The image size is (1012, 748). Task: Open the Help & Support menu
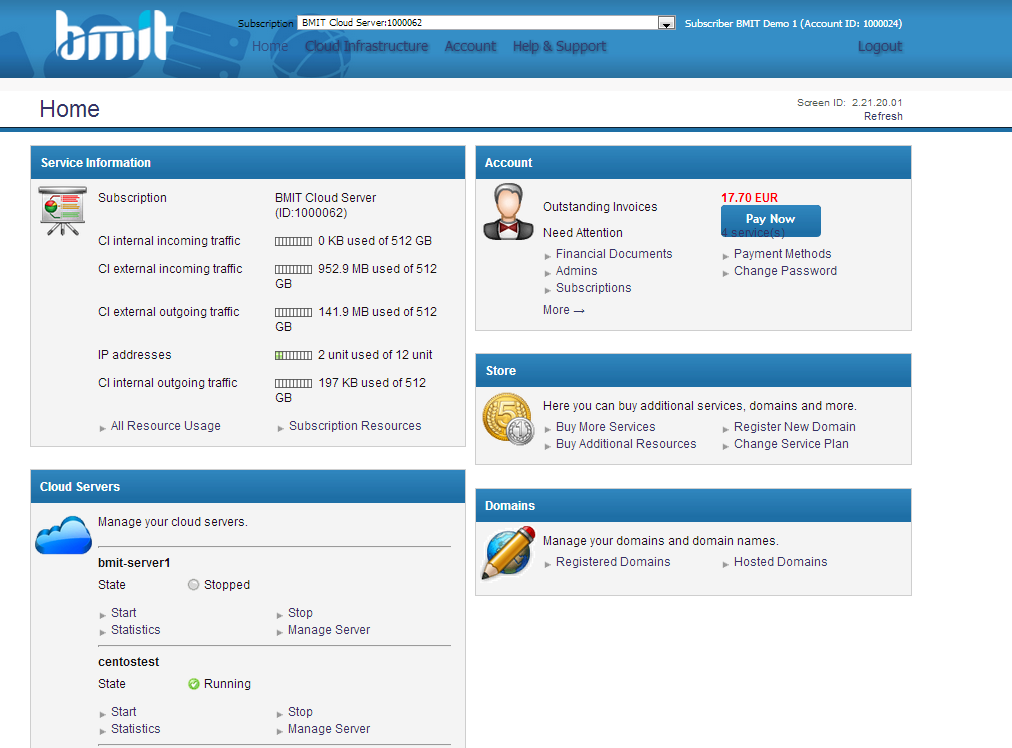coord(560,46)
